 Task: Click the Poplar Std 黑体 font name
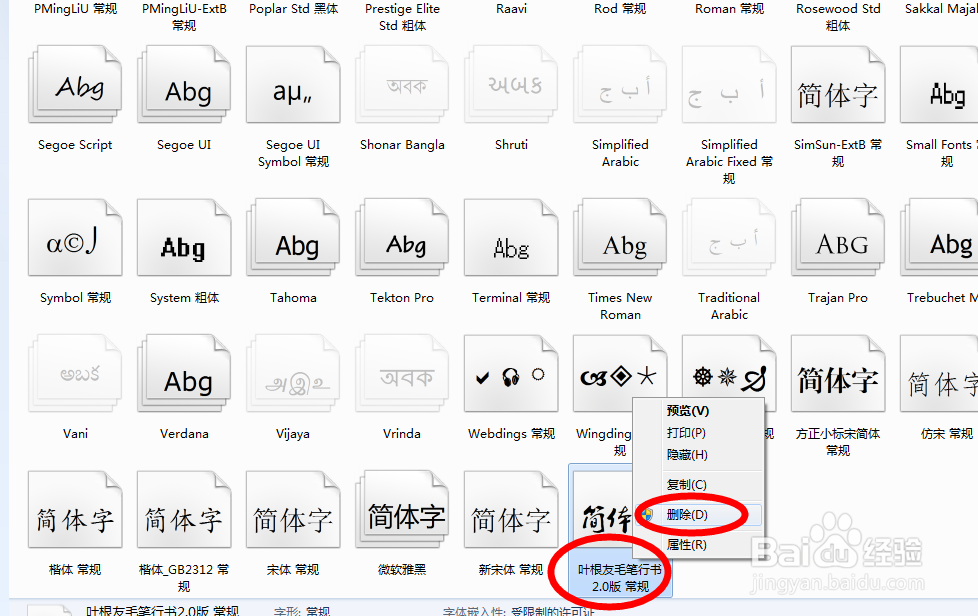point(293,9)
